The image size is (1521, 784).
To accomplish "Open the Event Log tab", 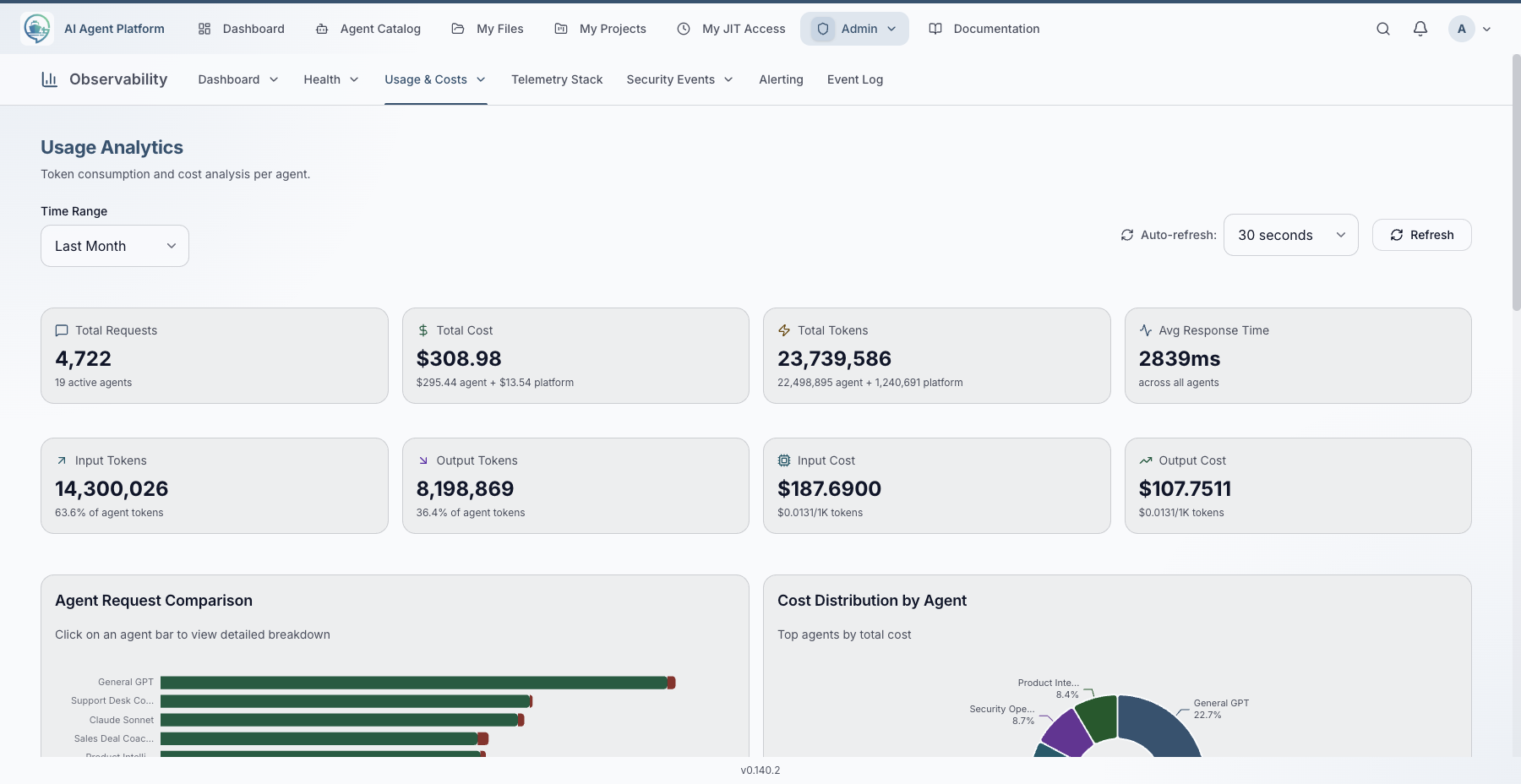I will (x=855, y=79).
